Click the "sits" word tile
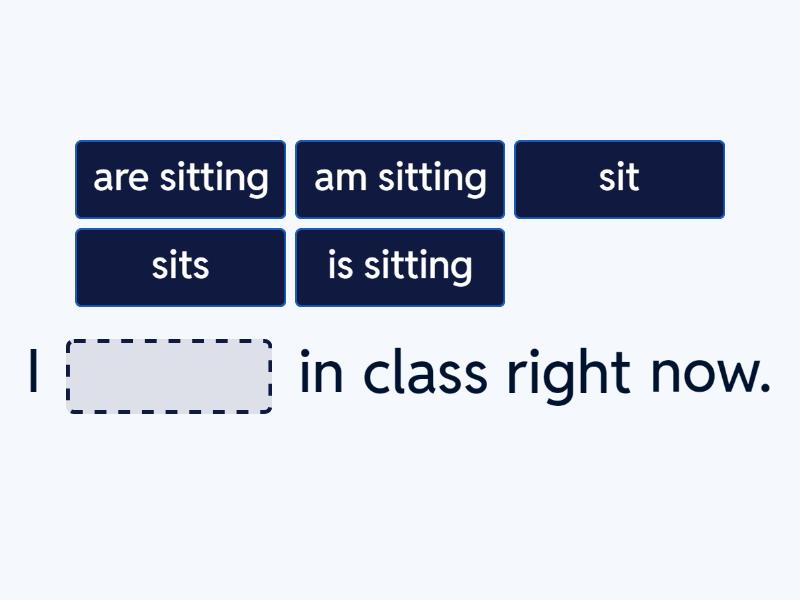This screenshot has width=800, height=600. point(180,267)
